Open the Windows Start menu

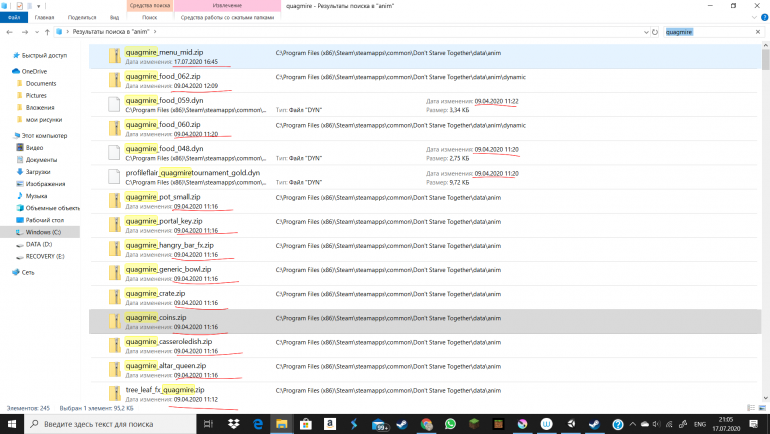pyautogui.click(x=9, y=425)
